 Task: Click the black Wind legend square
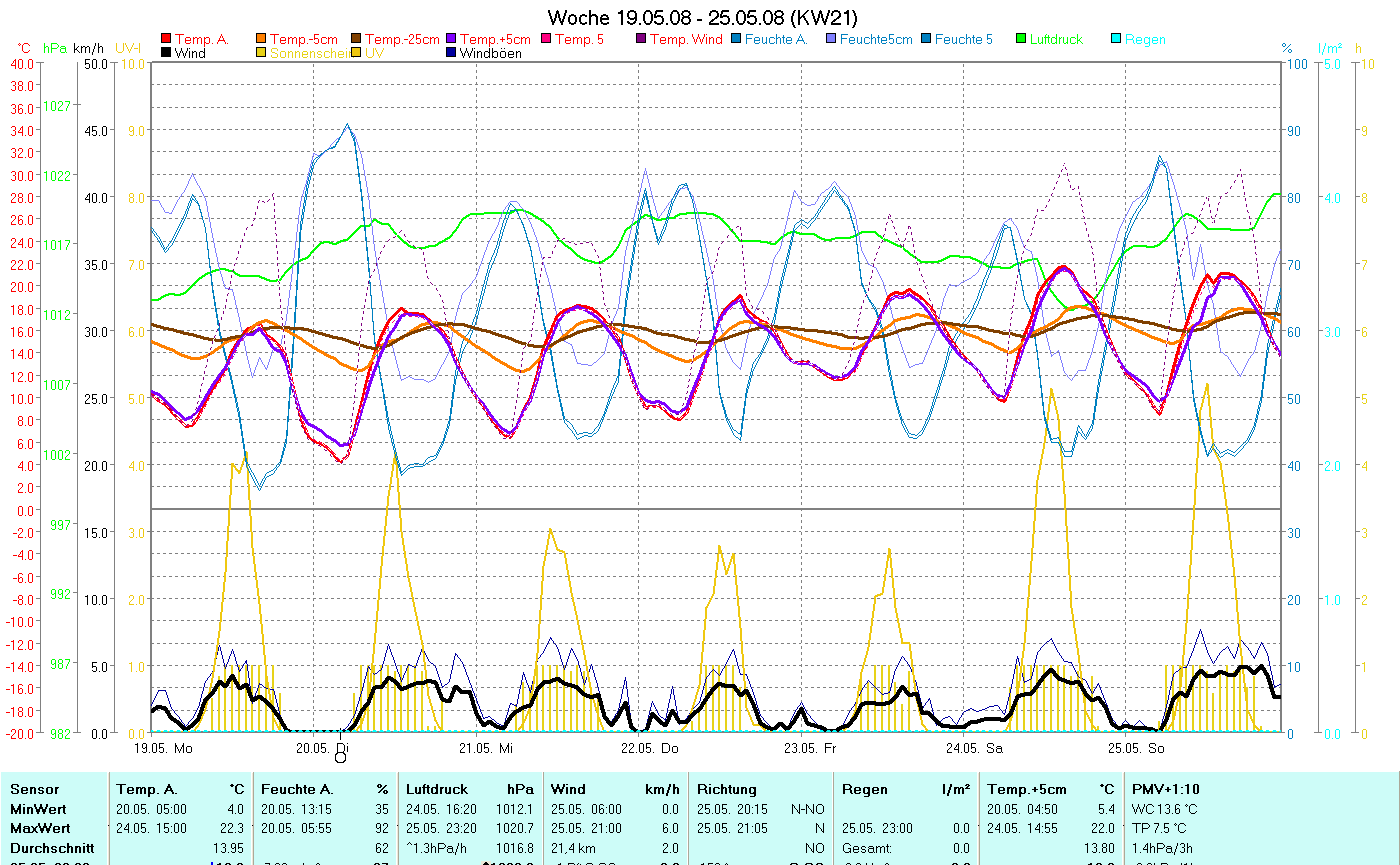pyautogui.click(x=166, y=53)
